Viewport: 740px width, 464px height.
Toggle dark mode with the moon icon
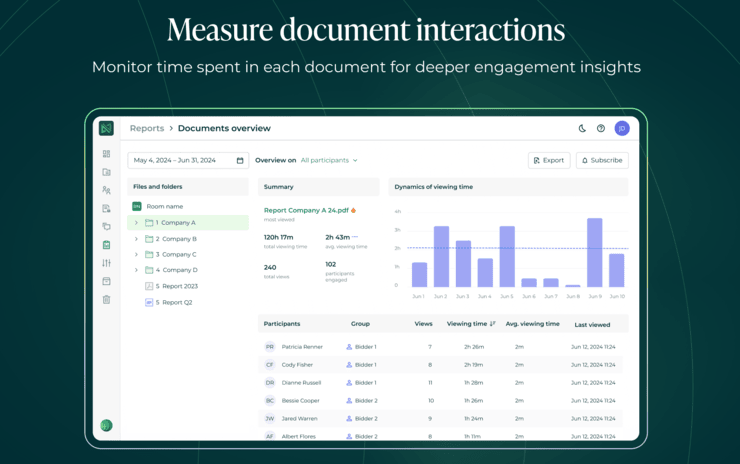(x=583, y=128)
